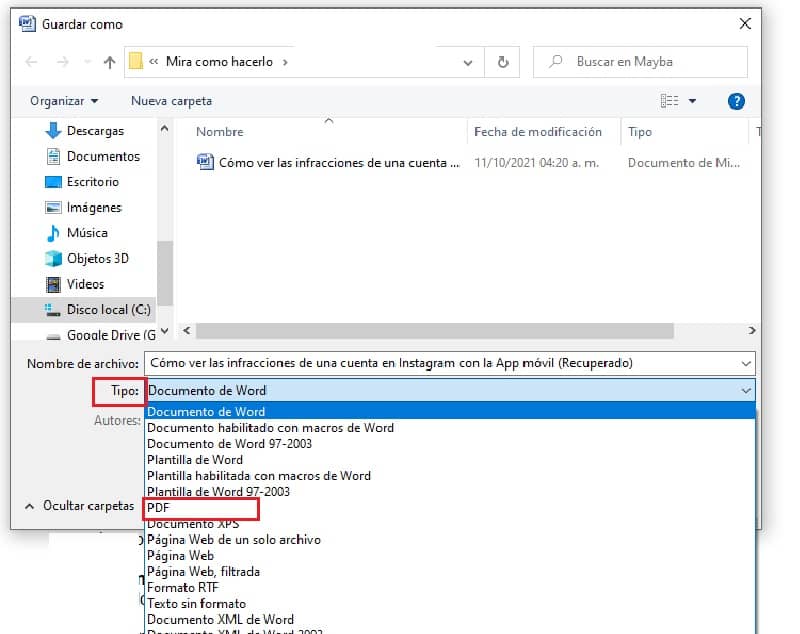Choose Documento de Word 97-2003 format

tap(231, 442)
